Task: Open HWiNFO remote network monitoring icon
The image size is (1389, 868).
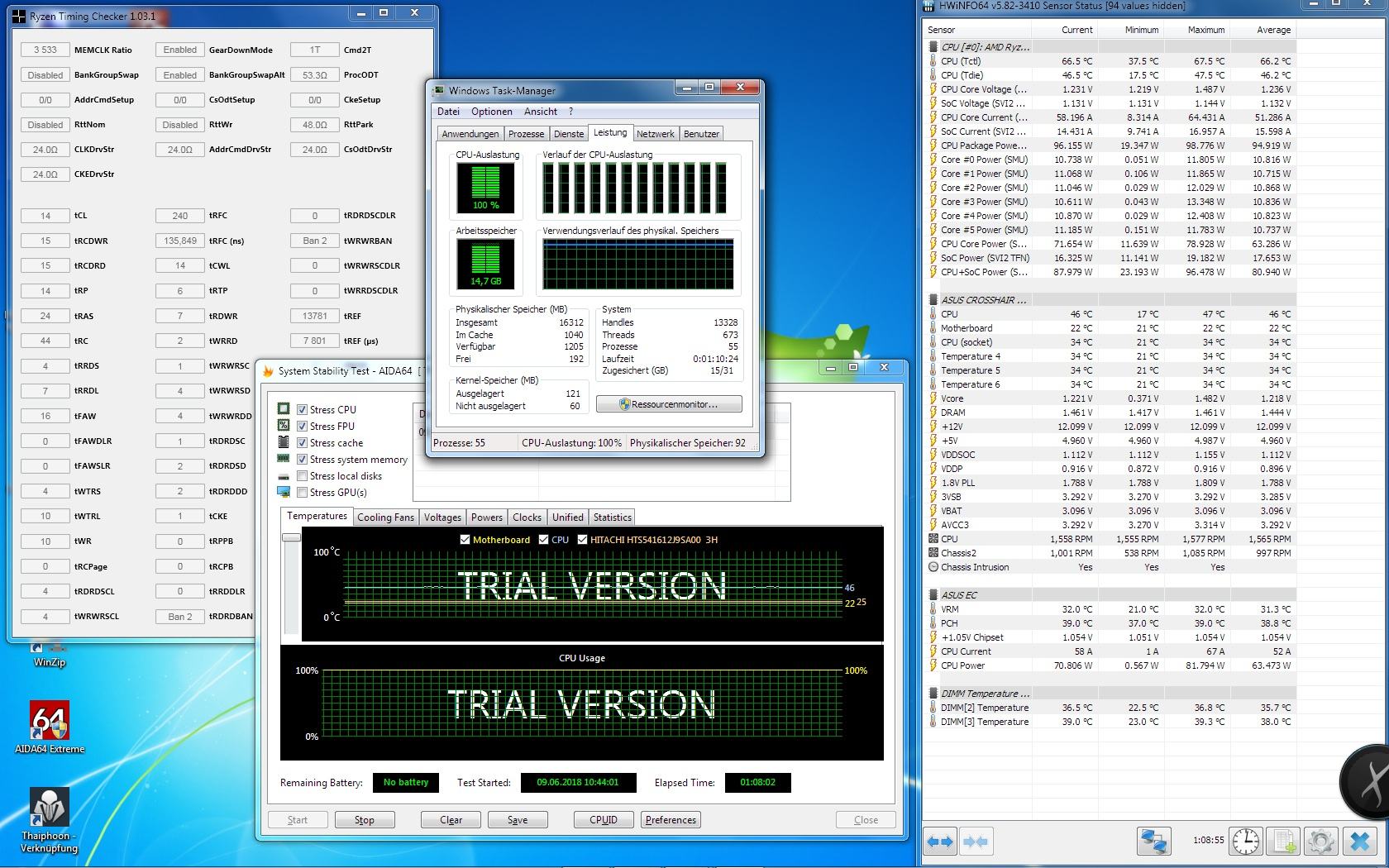Action: coord(1153,842)
